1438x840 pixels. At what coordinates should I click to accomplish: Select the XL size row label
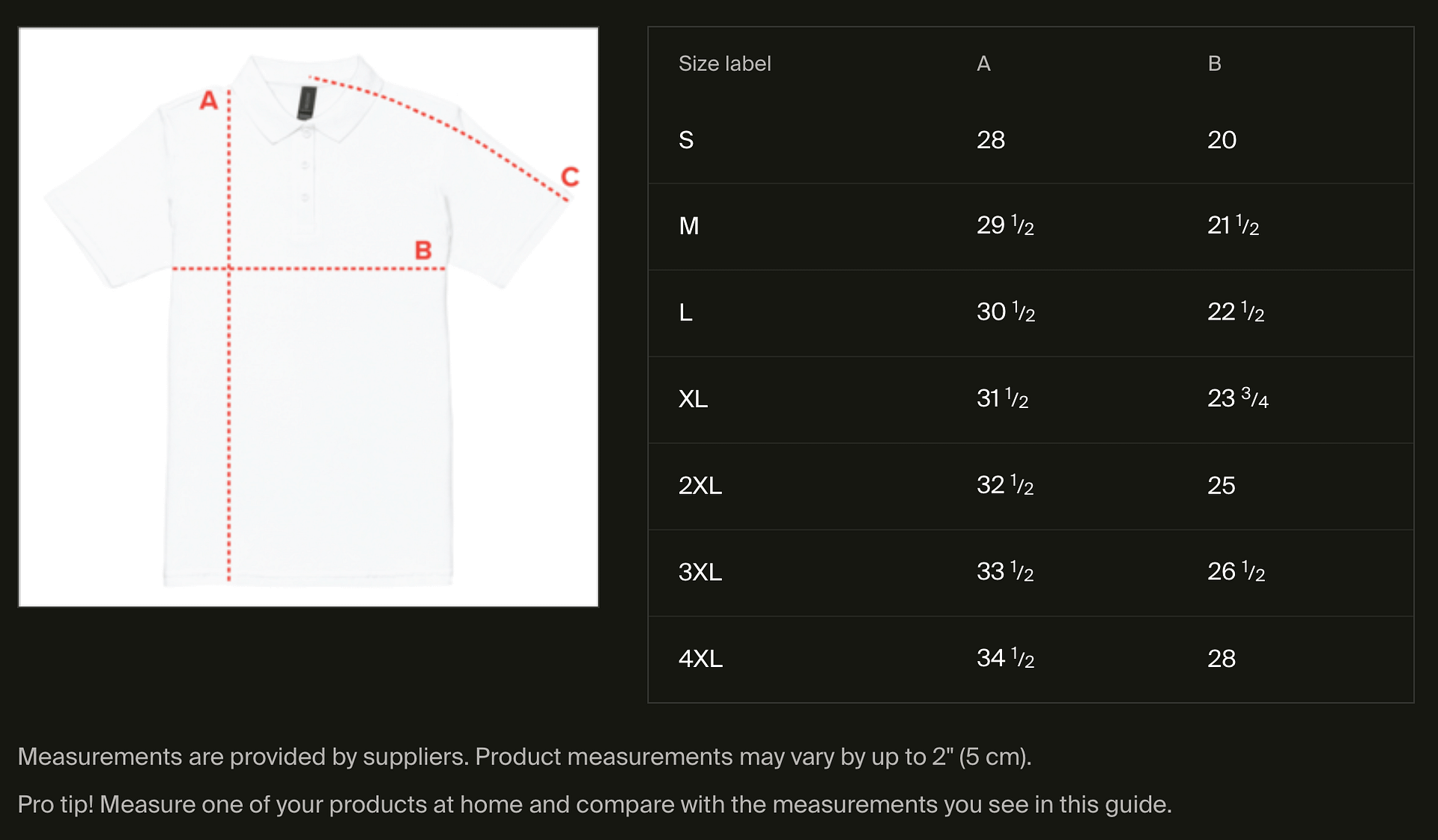tap(693, 399)
